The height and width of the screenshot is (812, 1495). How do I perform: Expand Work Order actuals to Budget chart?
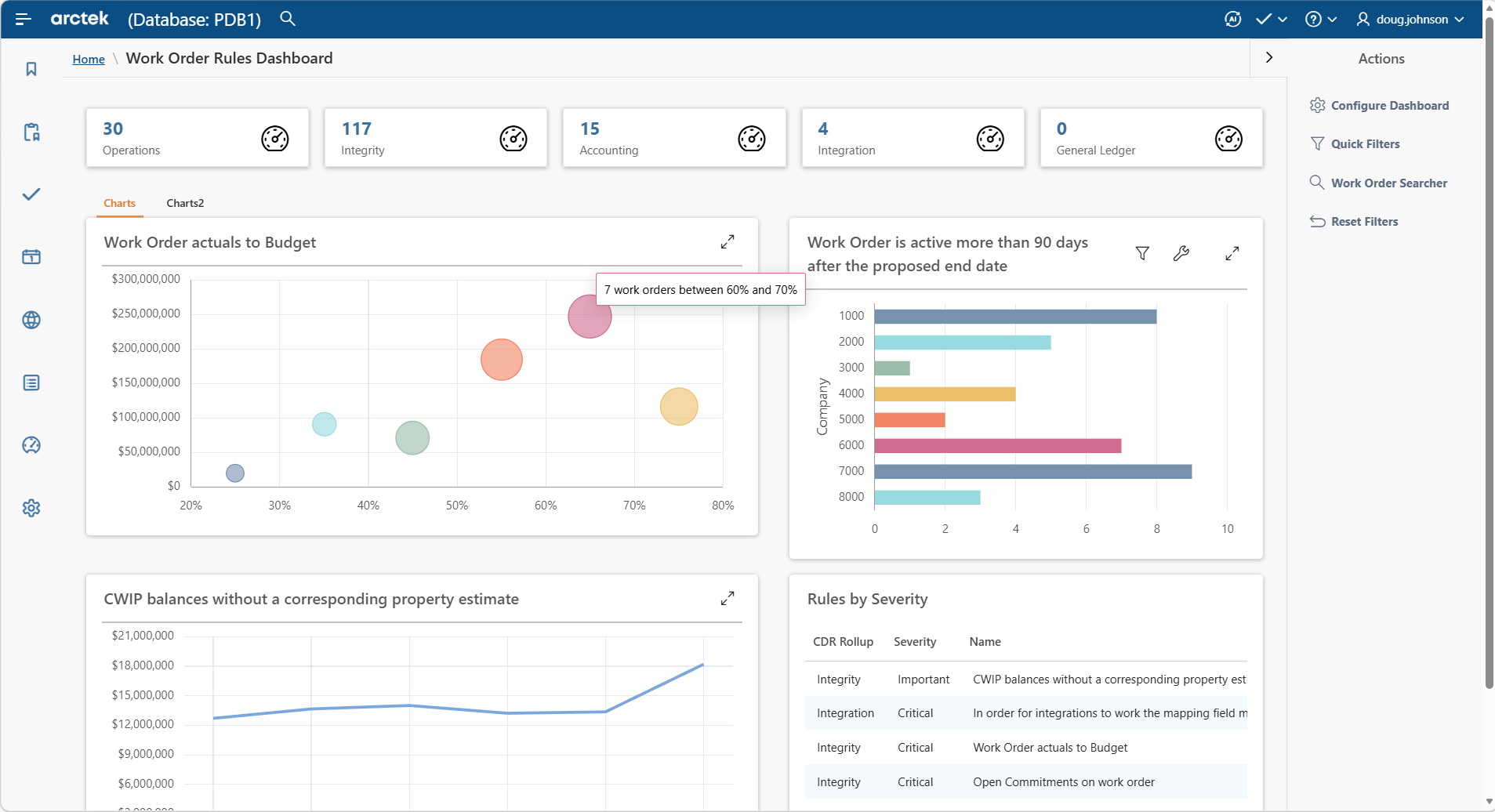(728, 241)
